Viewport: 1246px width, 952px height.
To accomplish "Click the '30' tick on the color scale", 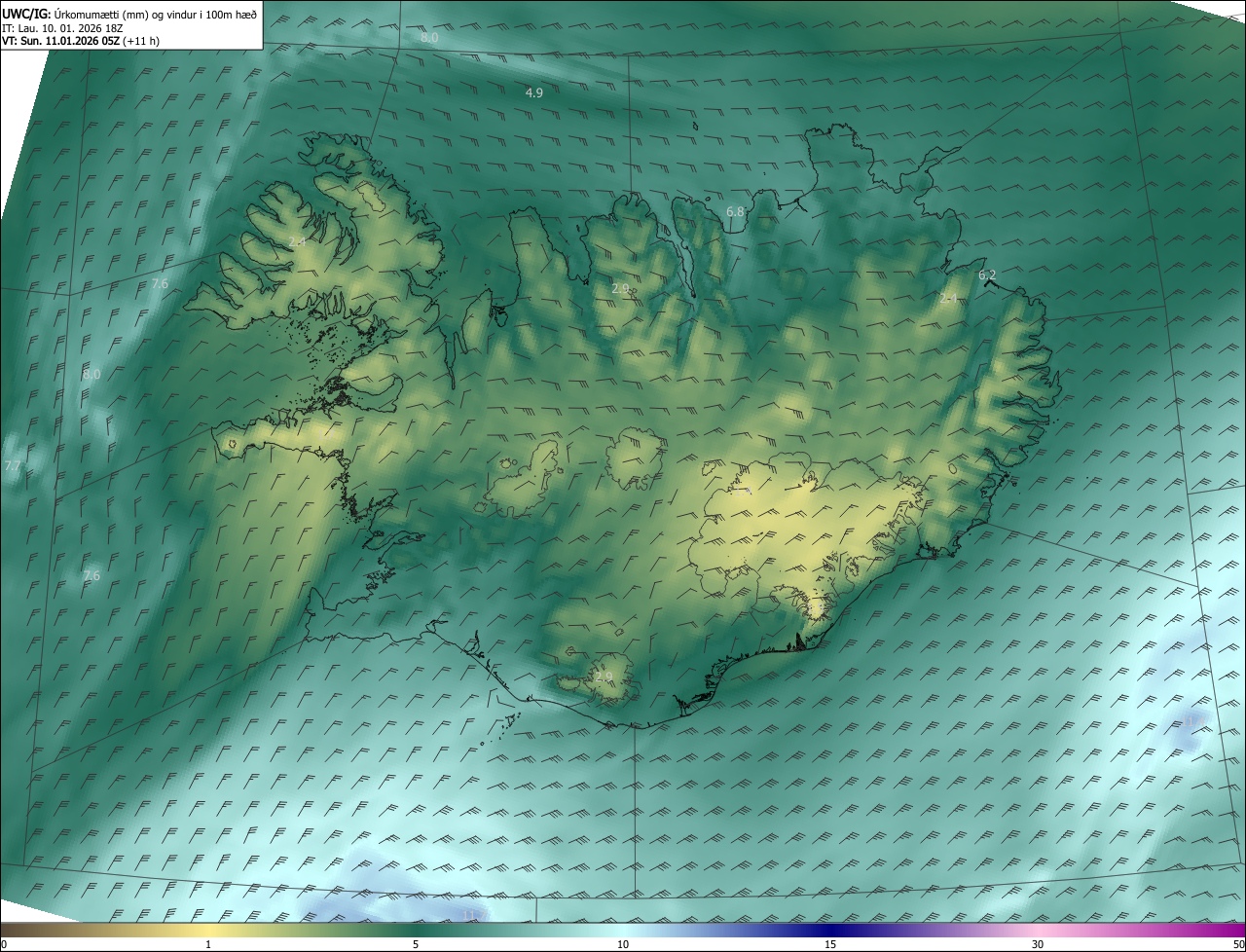I will coord(1038,944).
